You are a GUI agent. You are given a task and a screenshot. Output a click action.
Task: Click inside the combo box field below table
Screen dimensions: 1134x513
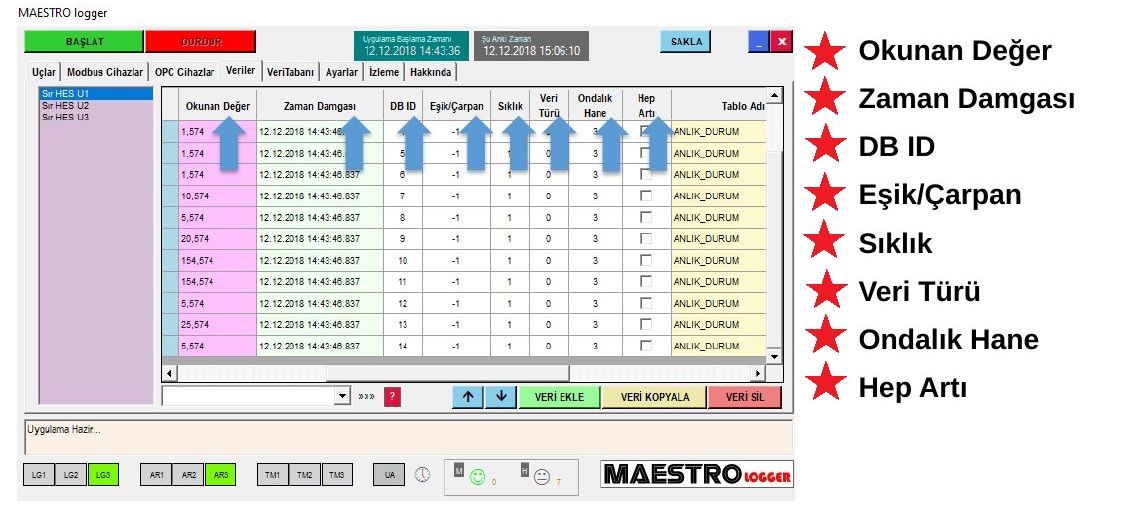click(x=249, y=397)
